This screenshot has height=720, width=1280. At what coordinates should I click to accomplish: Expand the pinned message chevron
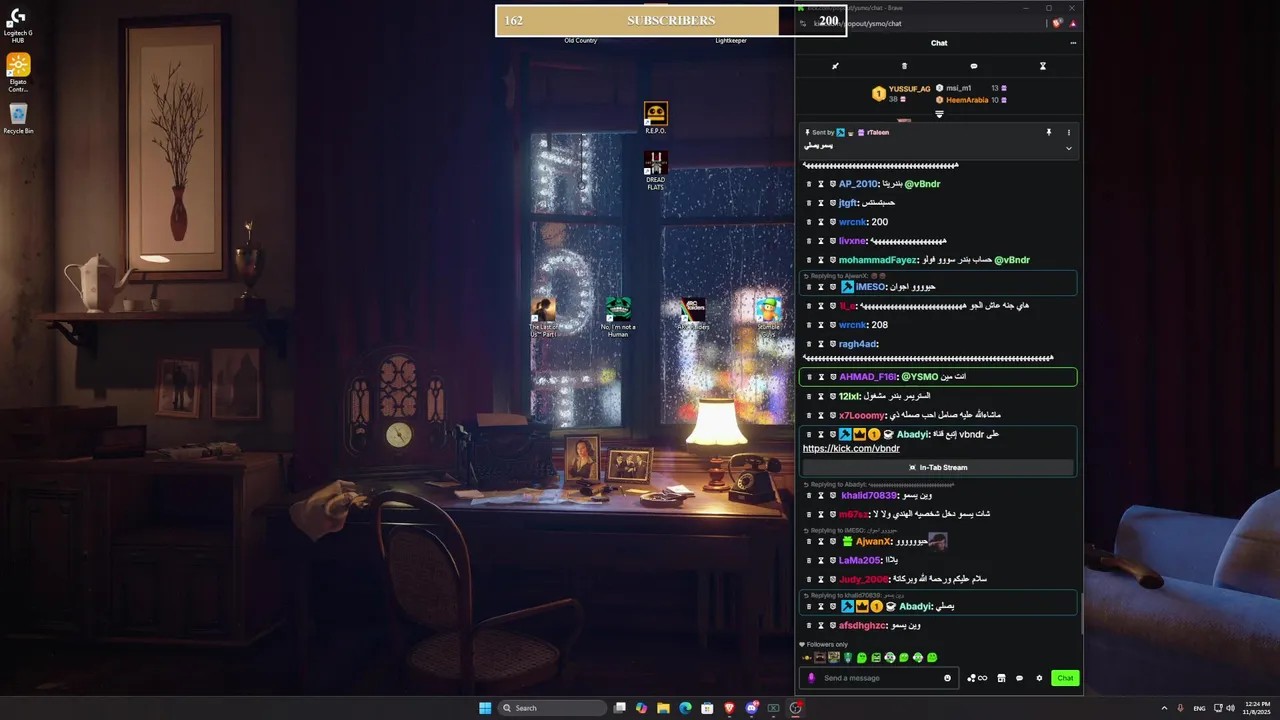click(1068, 148)
